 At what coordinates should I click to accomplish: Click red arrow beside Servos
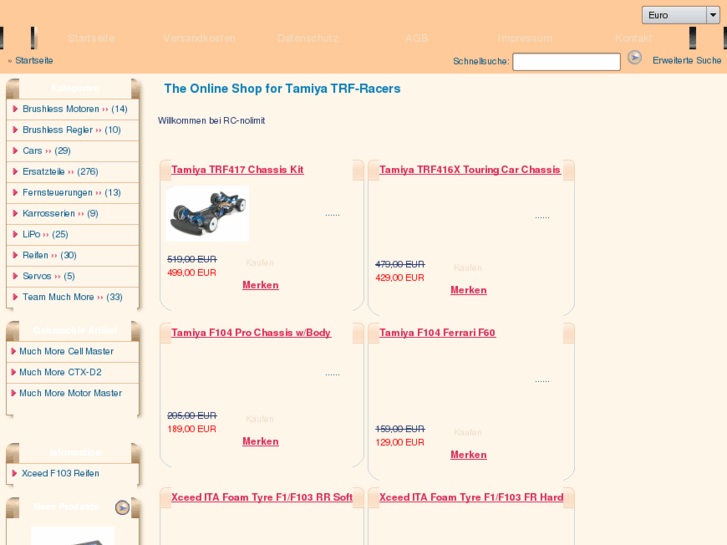pos(15,276)
